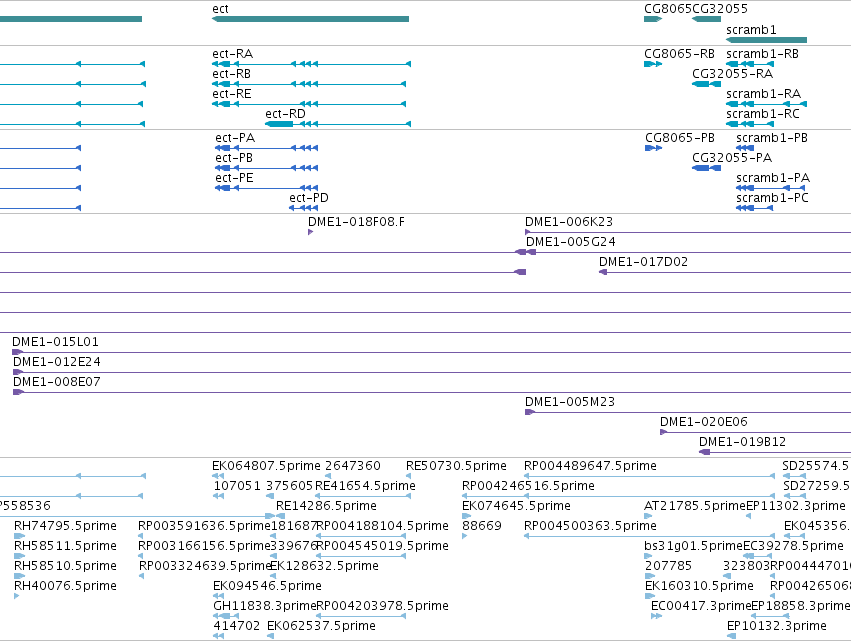Click the RH58511.5prime EST label
This screenshot has height=641, width=851.
coord(65,547)
